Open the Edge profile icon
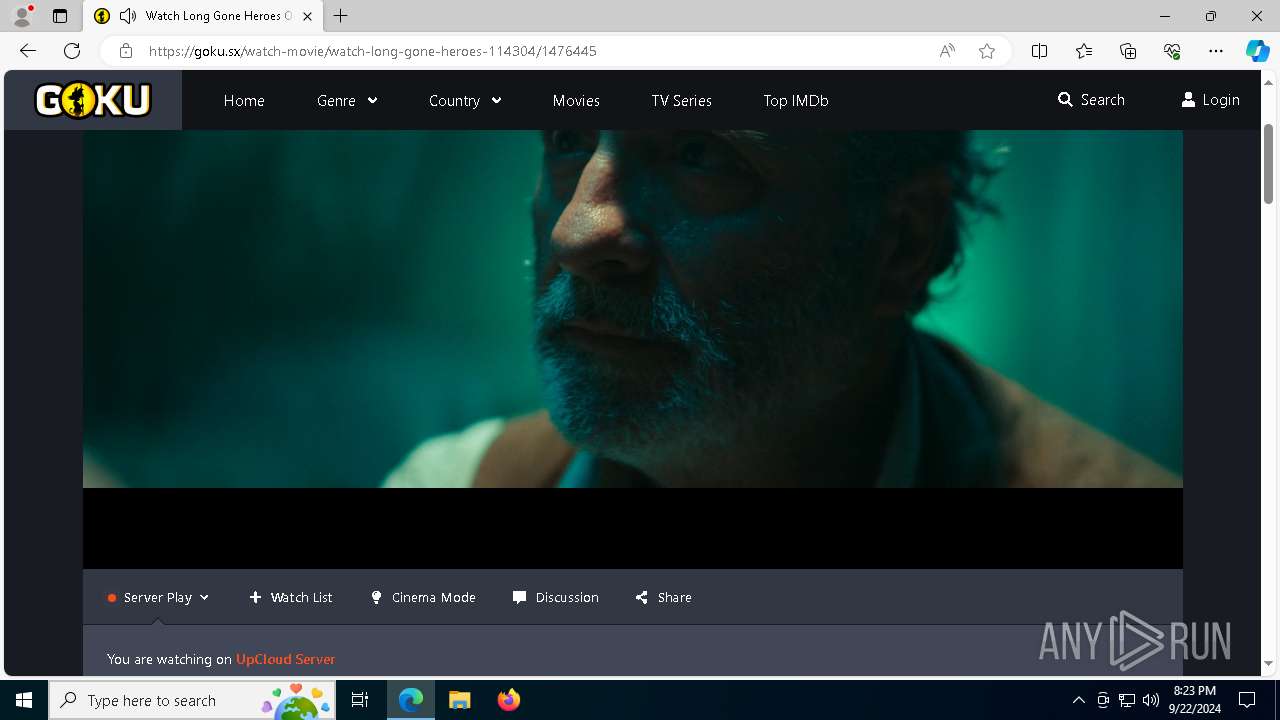1280x720 pixels. (22, 16)
